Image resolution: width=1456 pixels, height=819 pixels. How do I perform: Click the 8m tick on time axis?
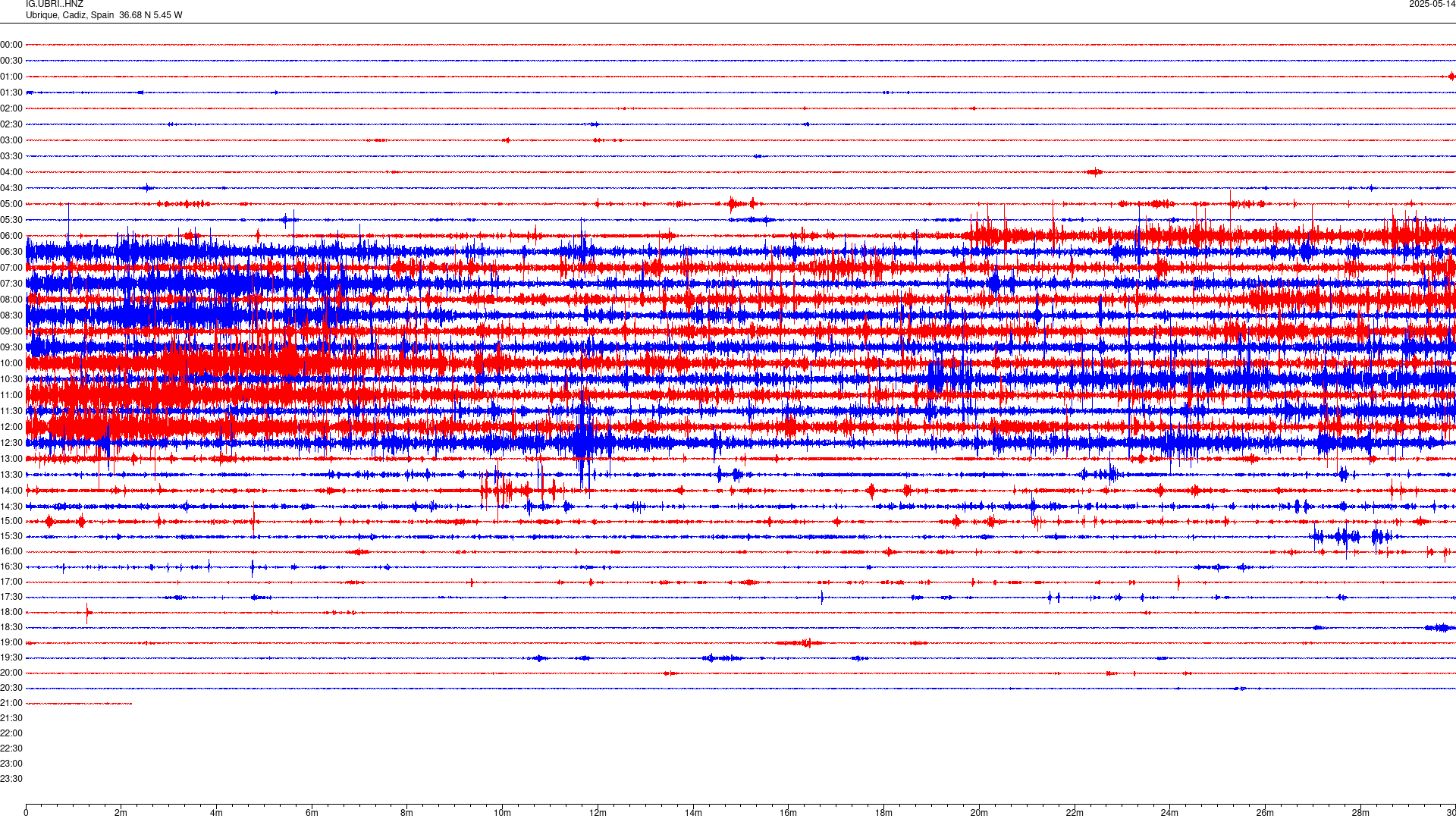point(407,813)
